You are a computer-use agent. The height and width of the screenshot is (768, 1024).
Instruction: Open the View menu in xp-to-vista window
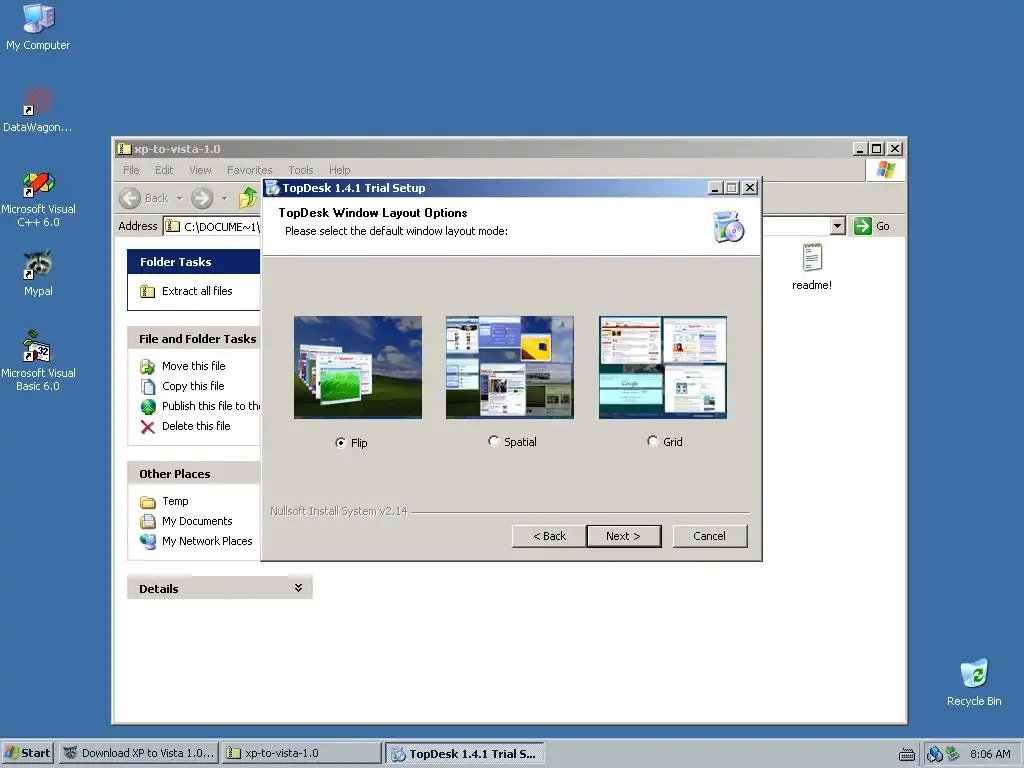pos(200,170)
